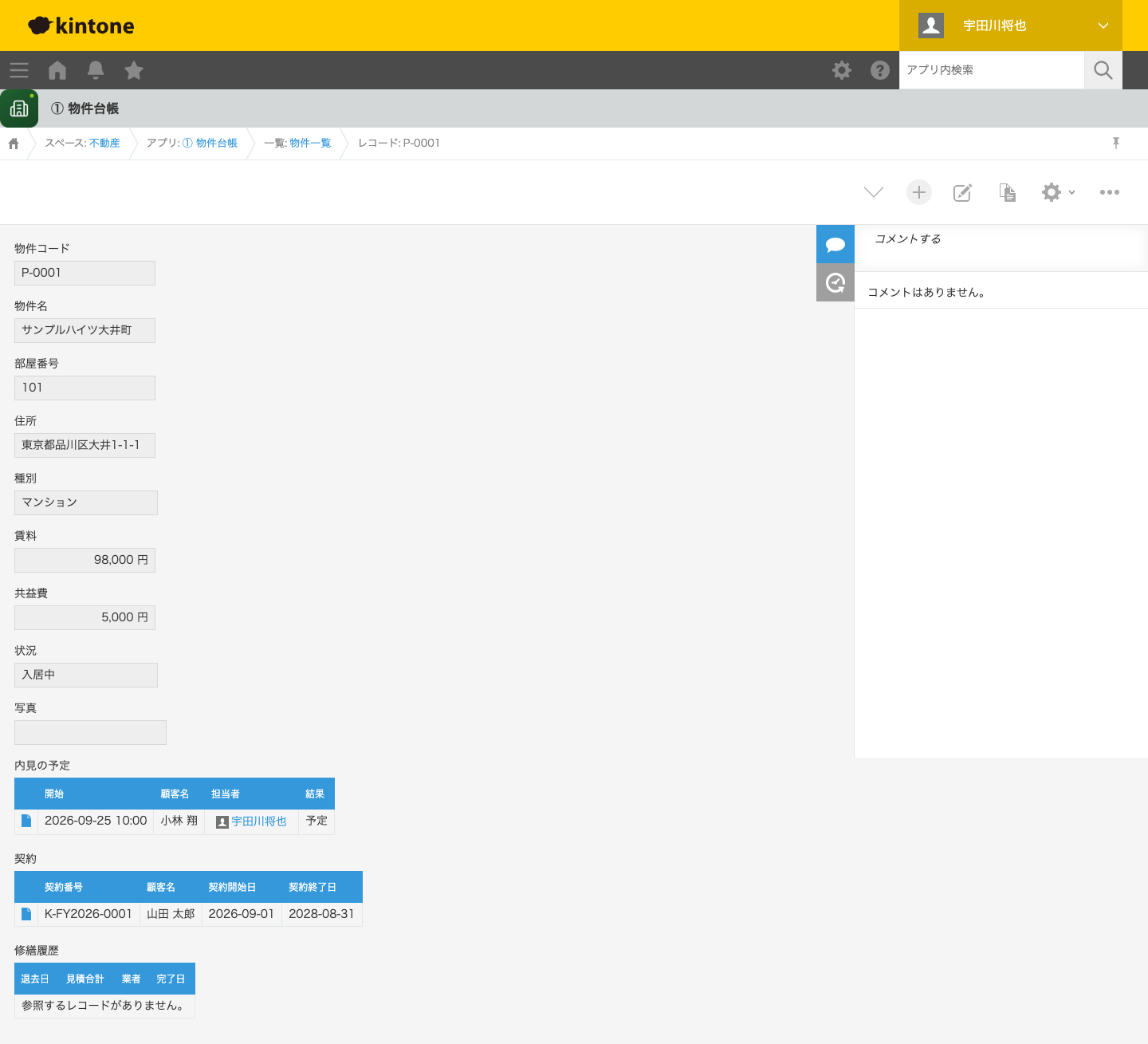The height and width of the screenshot is (1044, 1148).
Task: Click the breadcrumb home icon
Action: (x=14, y=144)
